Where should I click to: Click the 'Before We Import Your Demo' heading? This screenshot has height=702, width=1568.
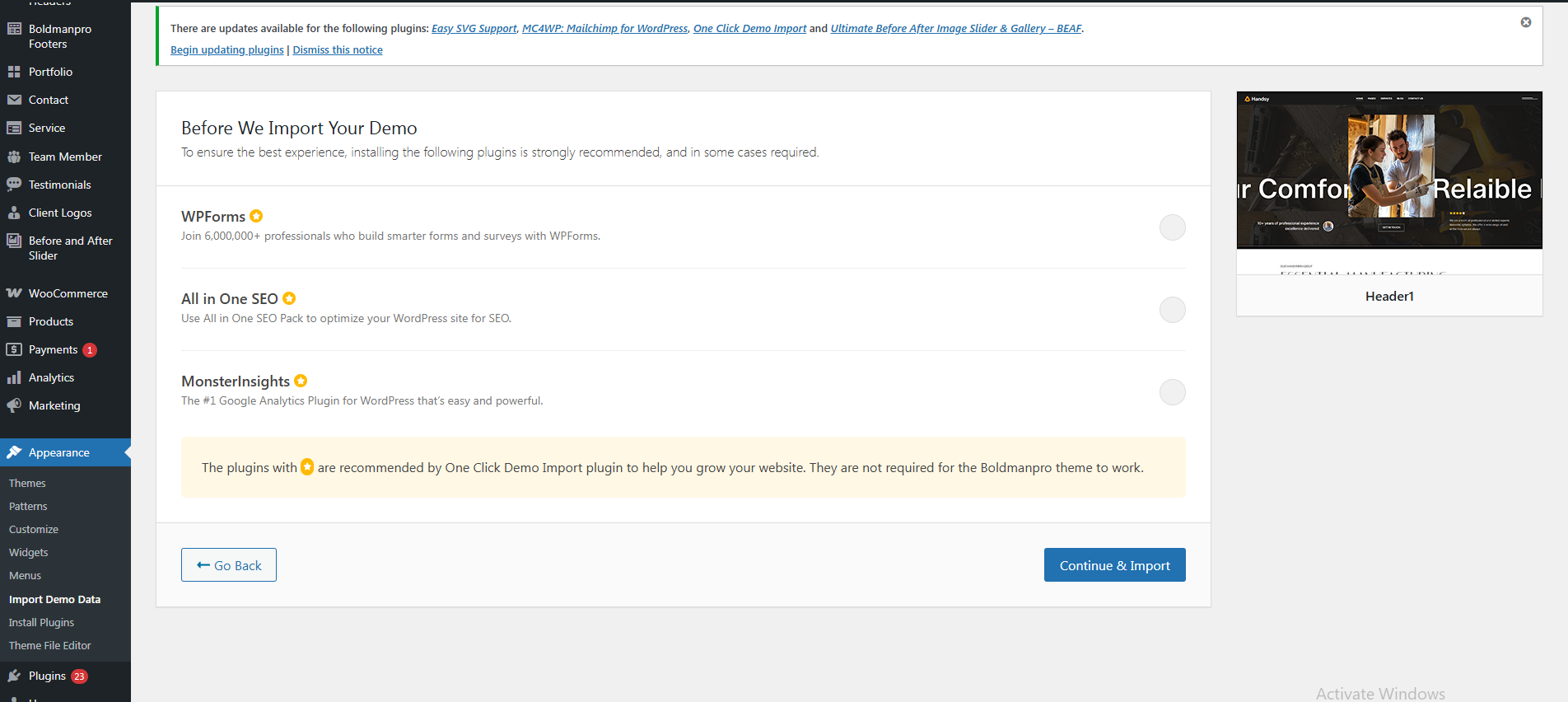coord(299,128)
